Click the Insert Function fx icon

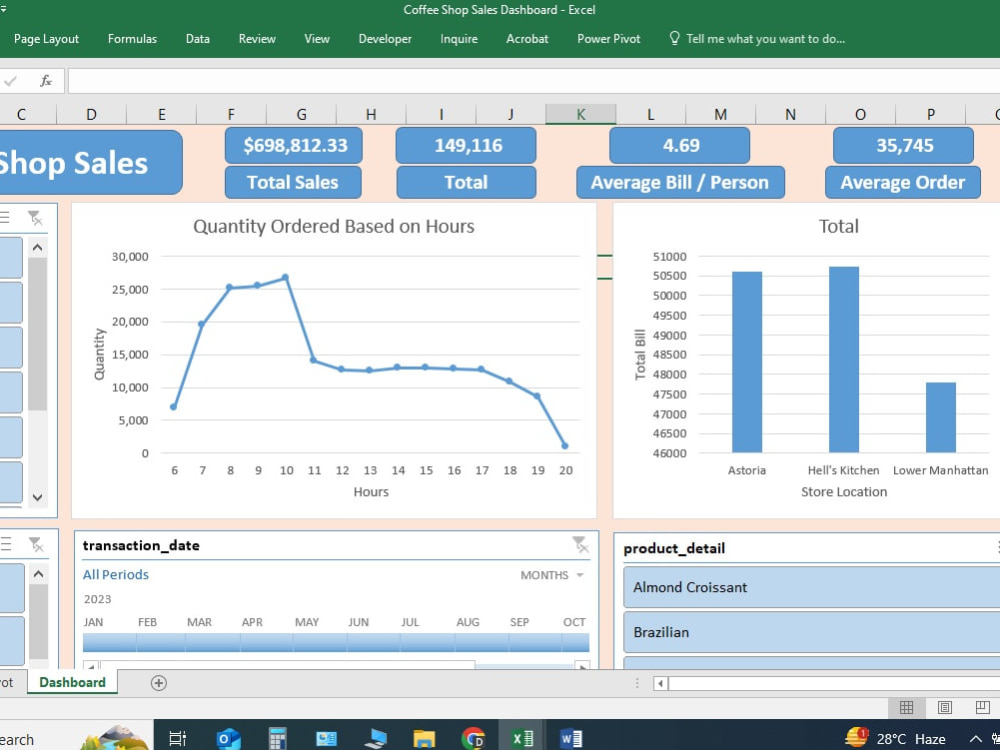click(x=45, y=81)
